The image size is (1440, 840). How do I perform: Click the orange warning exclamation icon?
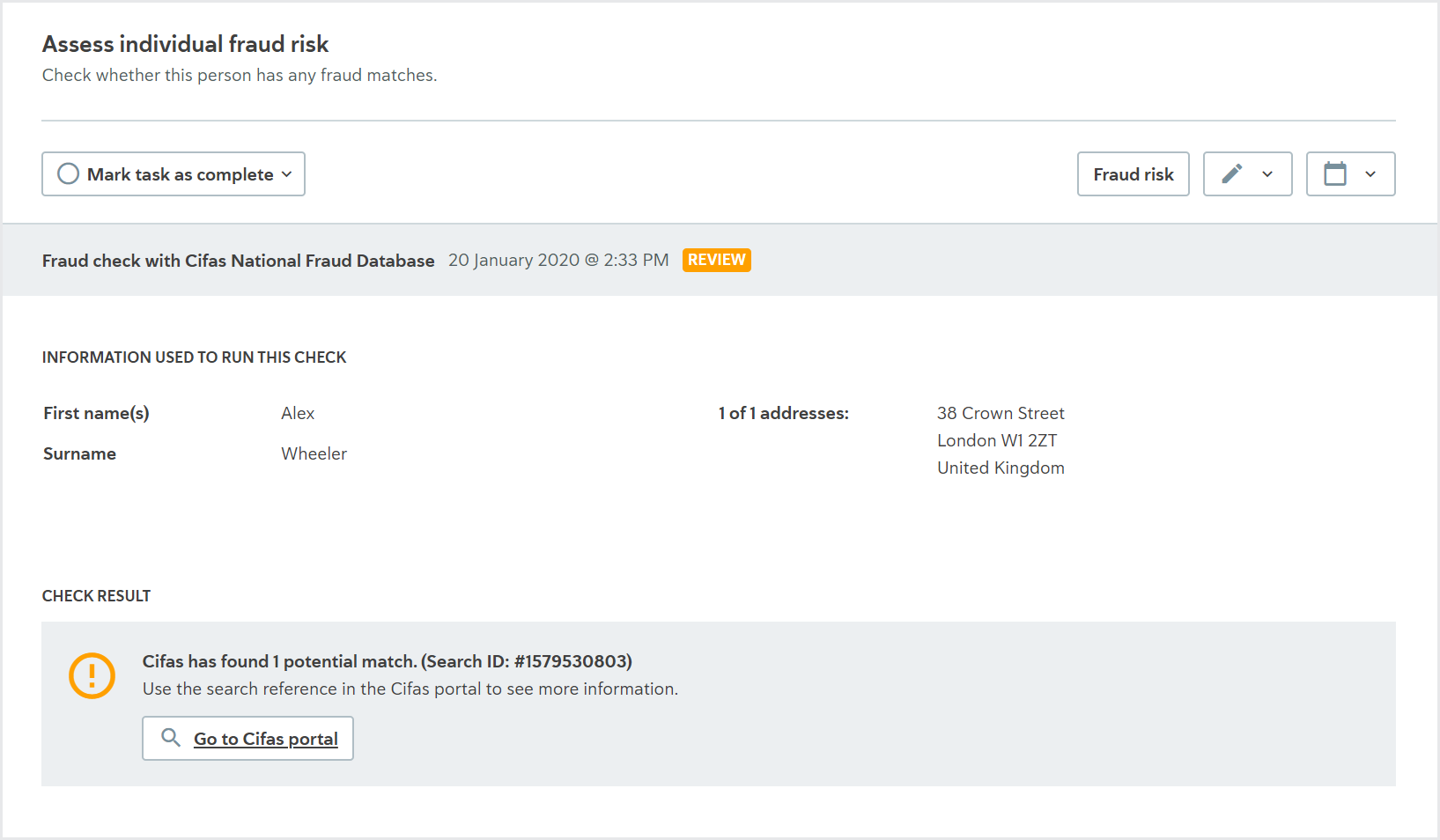[x=92, y=675]
